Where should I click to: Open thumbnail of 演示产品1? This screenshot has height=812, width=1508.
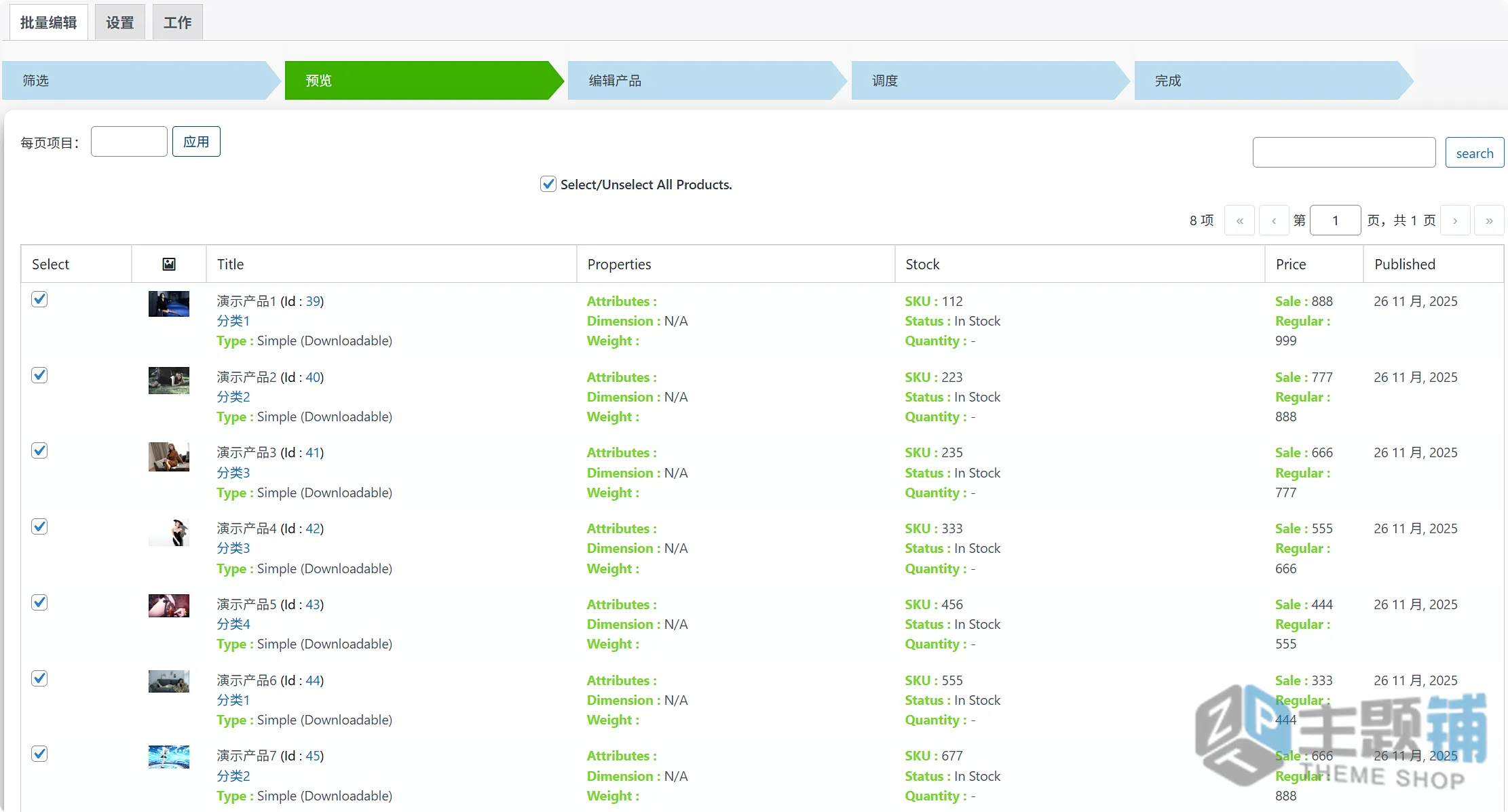(x=169, y=304)
